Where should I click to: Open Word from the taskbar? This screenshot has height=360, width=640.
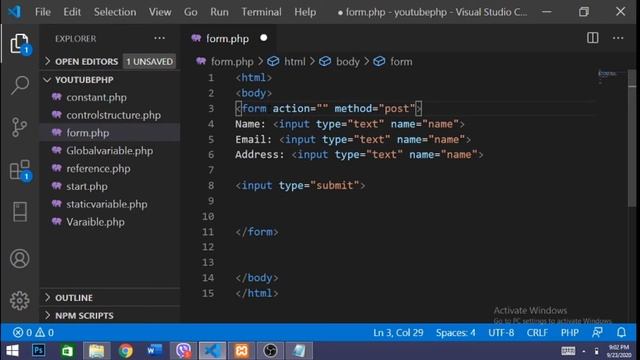pyautogui.click(x=154, y=351)
